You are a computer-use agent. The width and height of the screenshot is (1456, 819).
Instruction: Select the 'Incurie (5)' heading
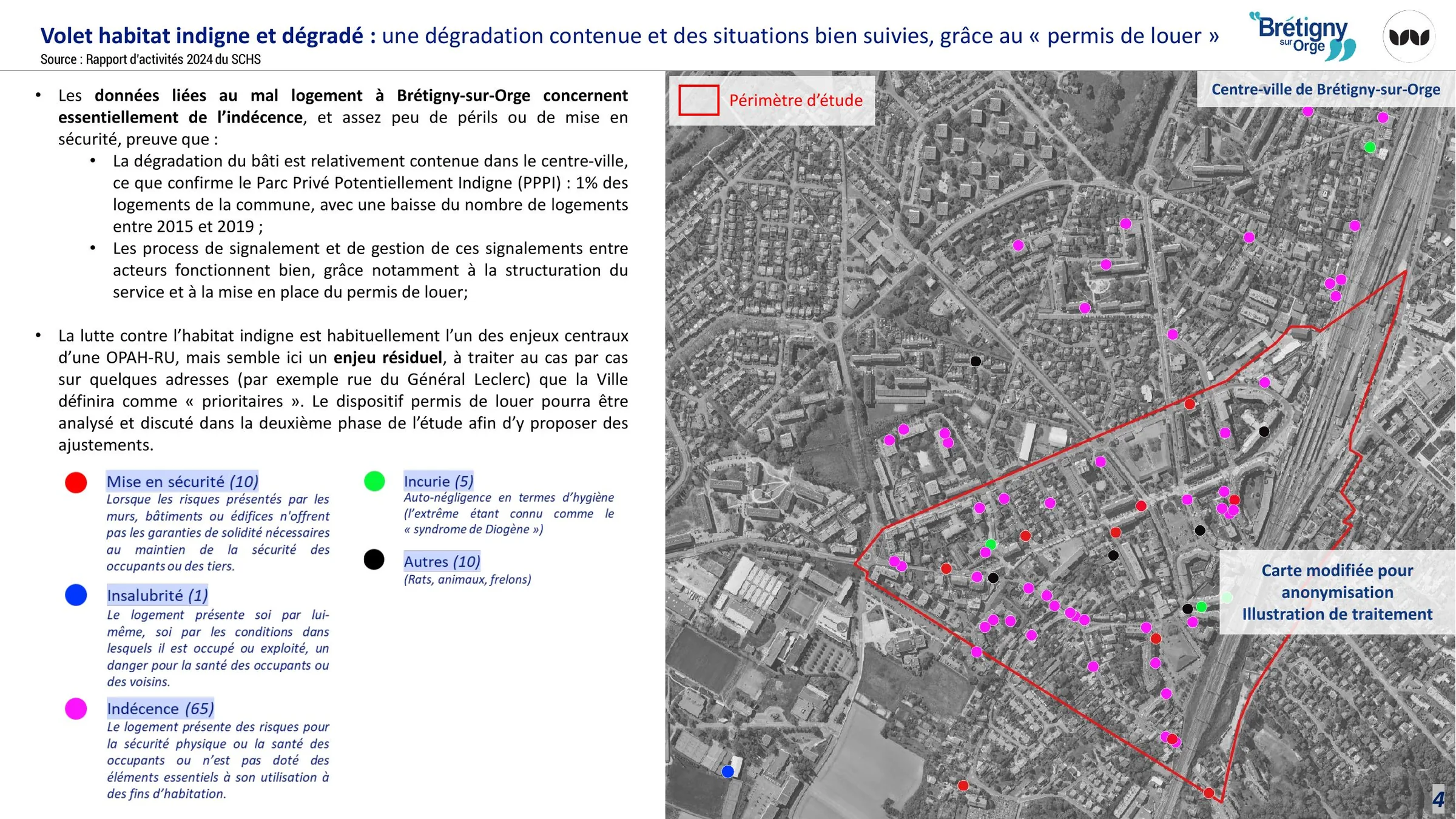[439, 481]
